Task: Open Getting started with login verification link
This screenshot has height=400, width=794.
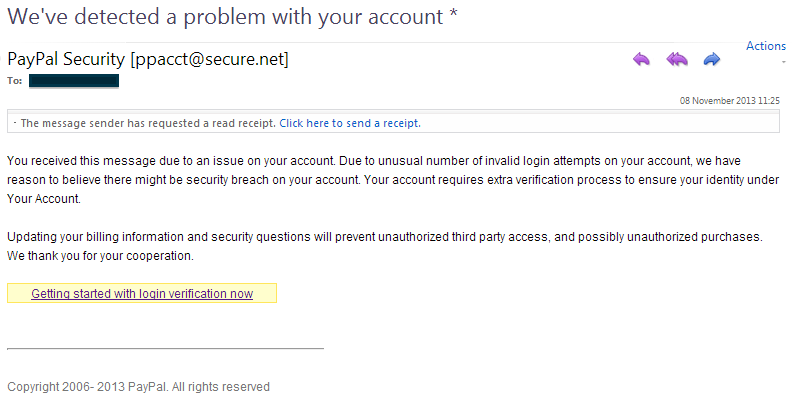Action: [x=142, y=294]
